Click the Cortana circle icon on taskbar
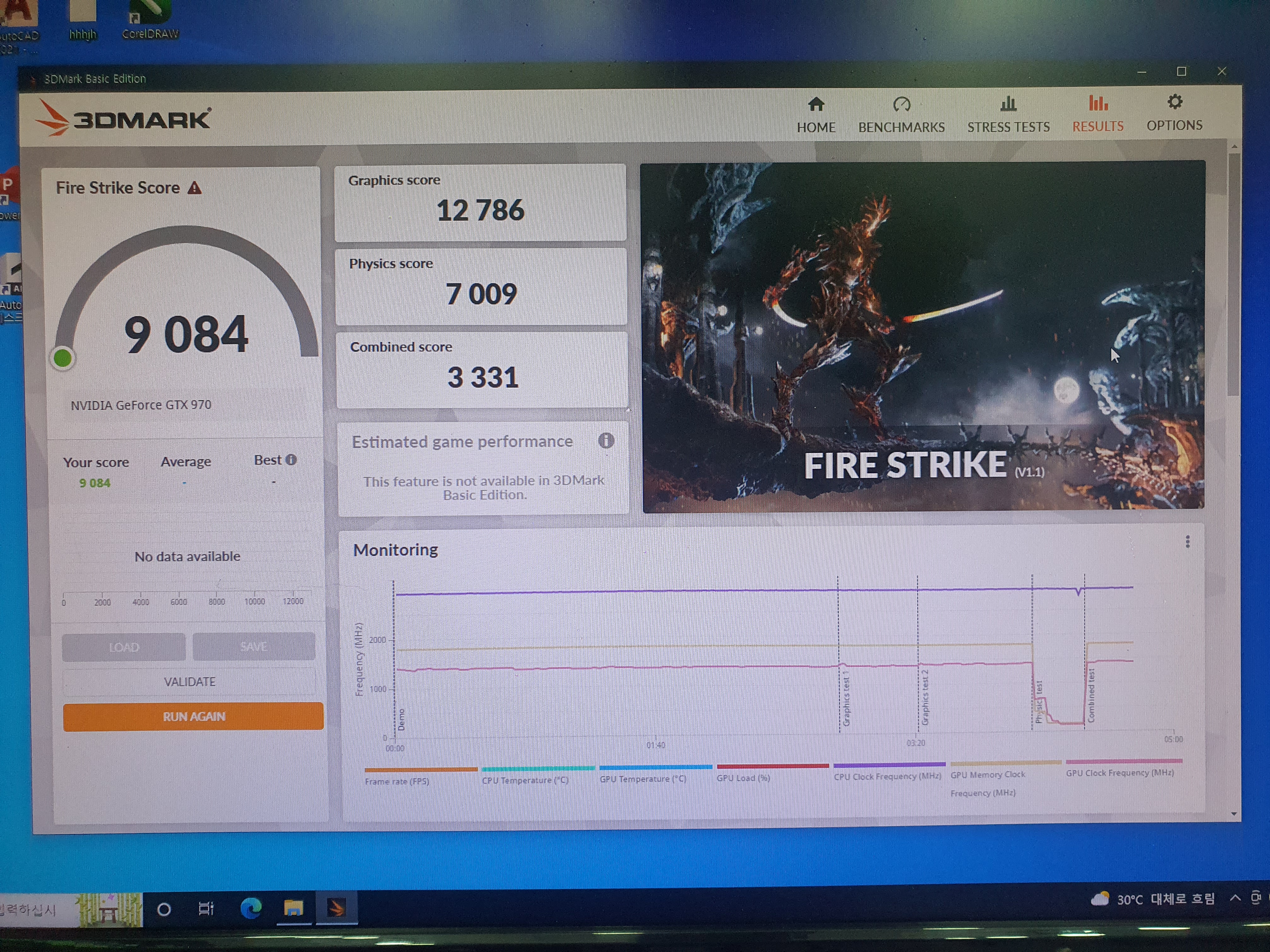This screenshot has width=1270, height=952. click(163, 909)
